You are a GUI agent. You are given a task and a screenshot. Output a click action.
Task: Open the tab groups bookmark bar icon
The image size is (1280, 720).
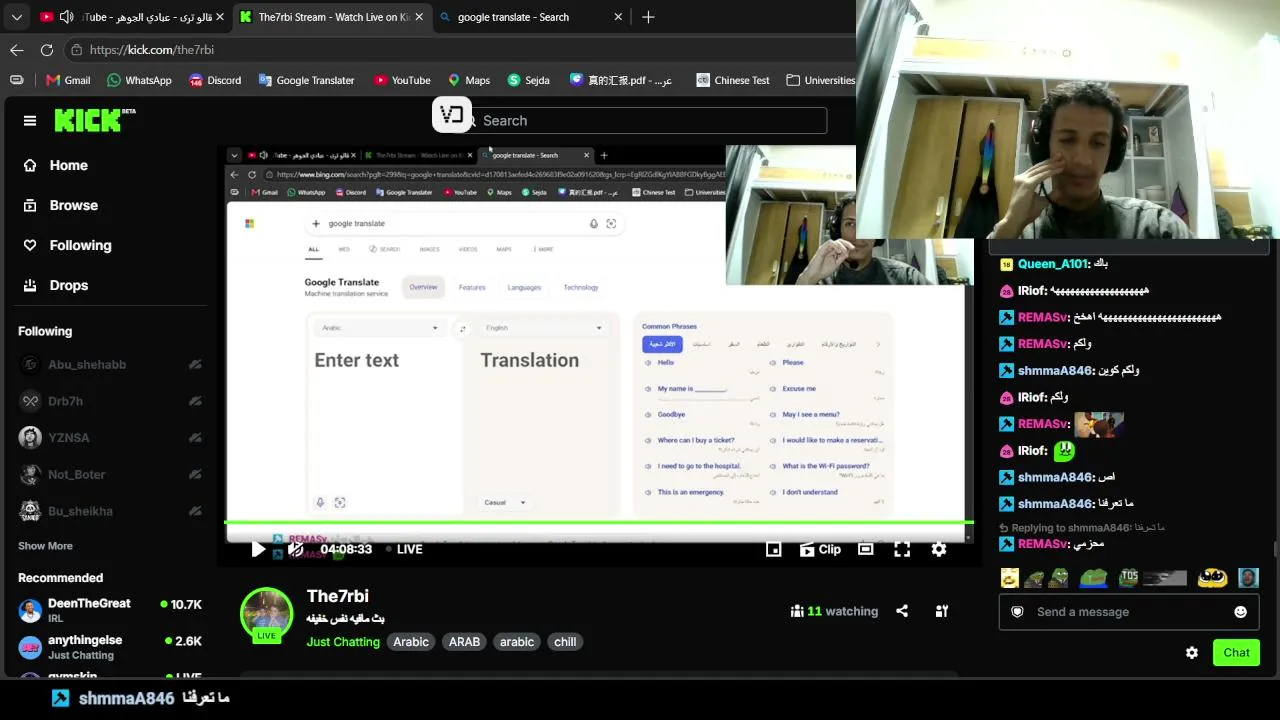pyautogui.click(x=17, y=80)
